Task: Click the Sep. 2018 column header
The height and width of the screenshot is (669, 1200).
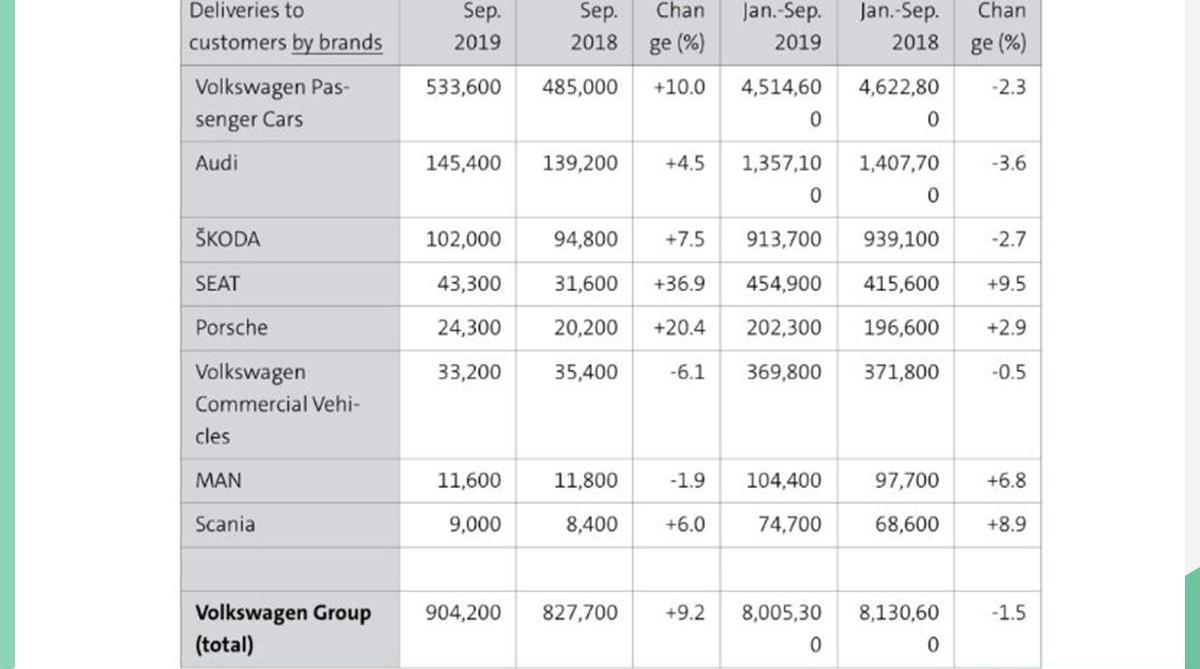Action: [x=592, y=27]
